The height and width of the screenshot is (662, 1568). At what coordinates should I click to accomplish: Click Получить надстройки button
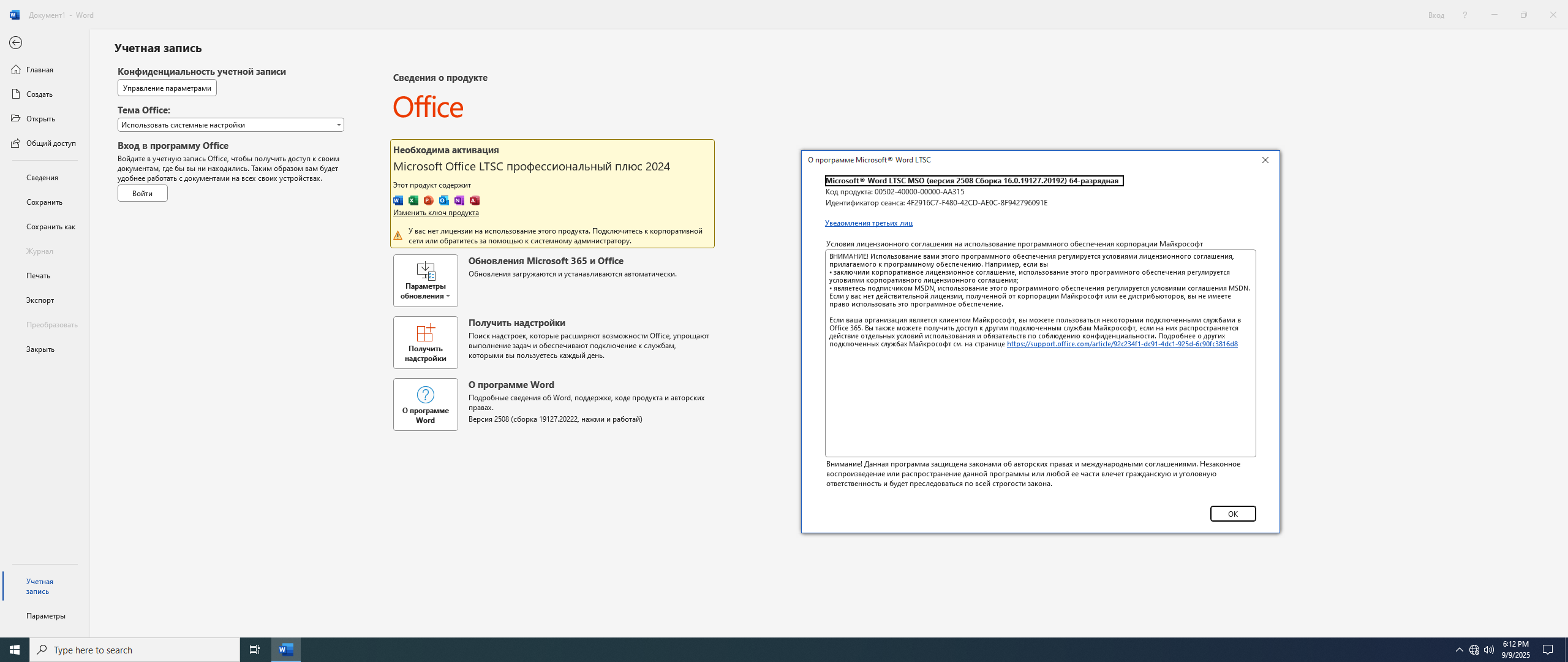tap(425, 343)
